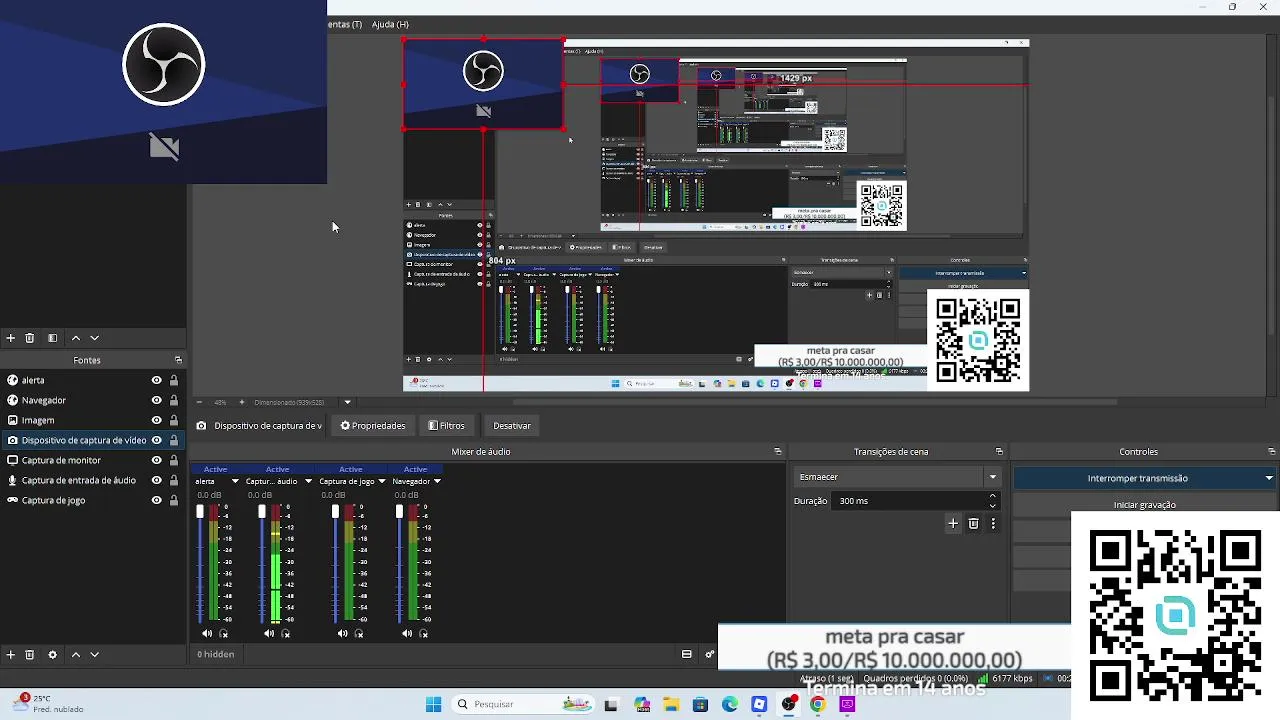The width and height of the screenshot is (1280, 720).
Task: Hide the Imagem source
Action: click(x=156, y=420)
